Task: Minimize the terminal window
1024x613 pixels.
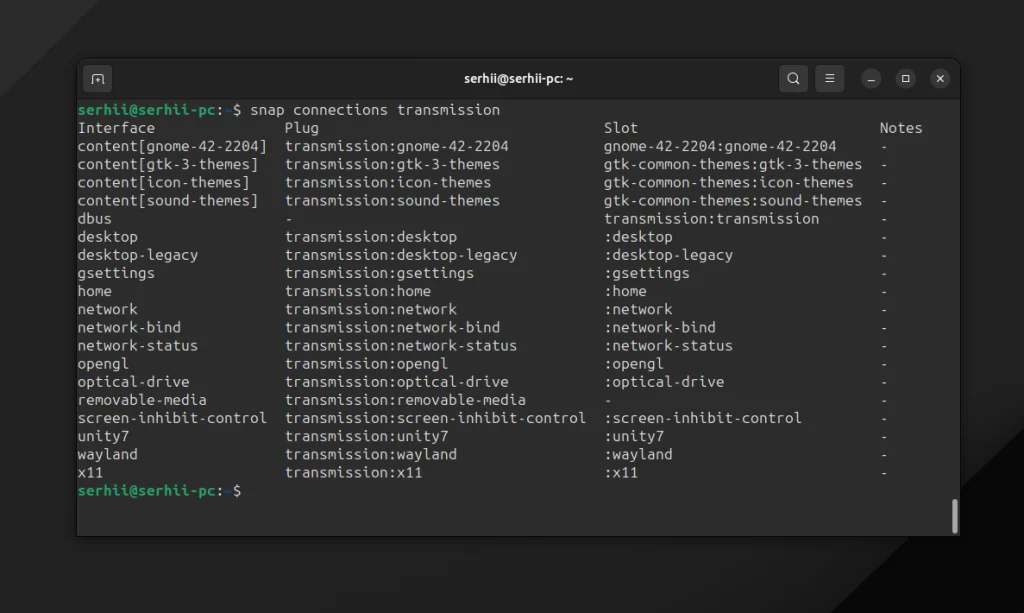Action: 871,78
